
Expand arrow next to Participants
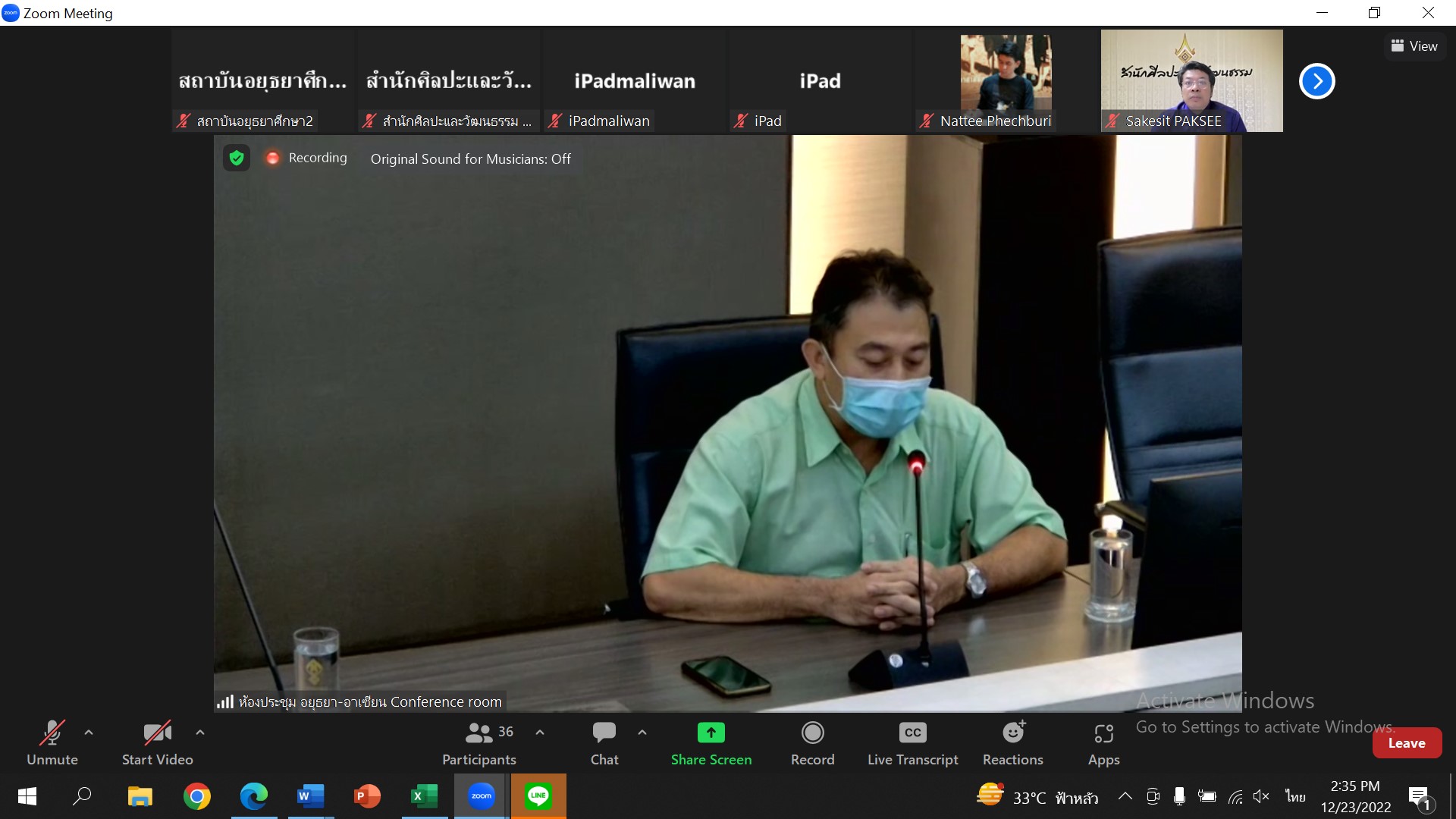540,733
